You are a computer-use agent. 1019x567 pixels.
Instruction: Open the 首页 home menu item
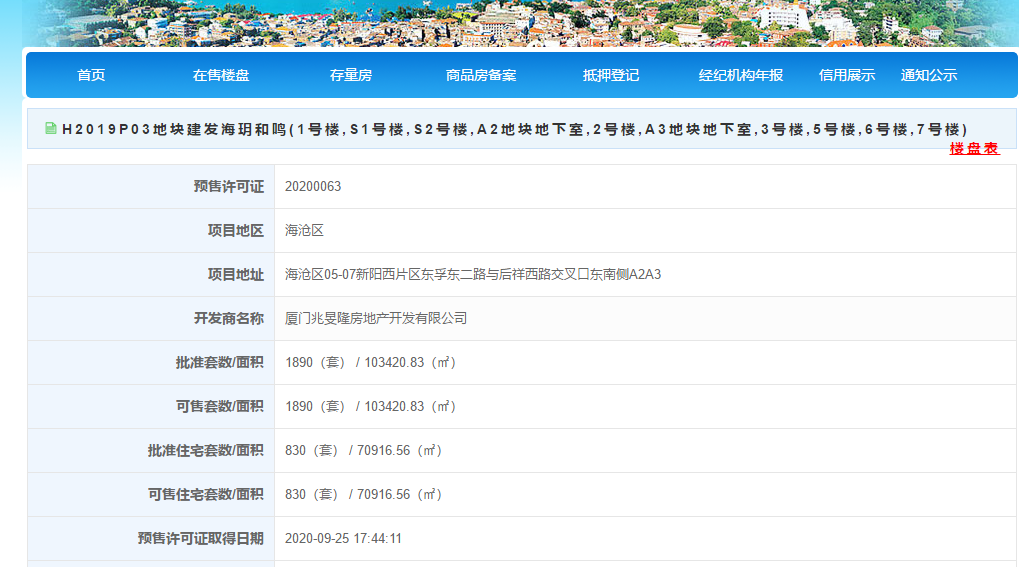(91, 75)
